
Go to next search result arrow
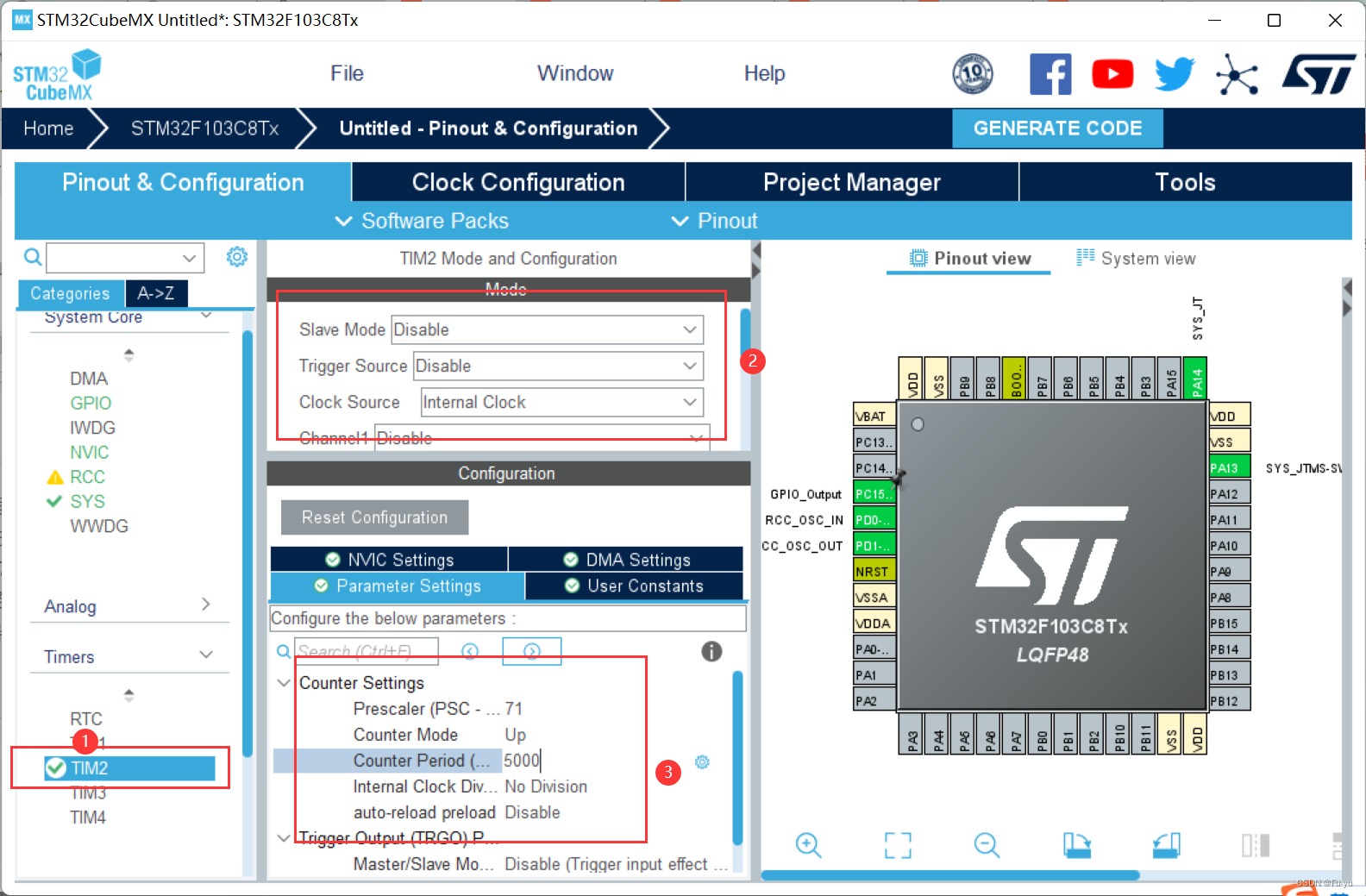point(532,651)
